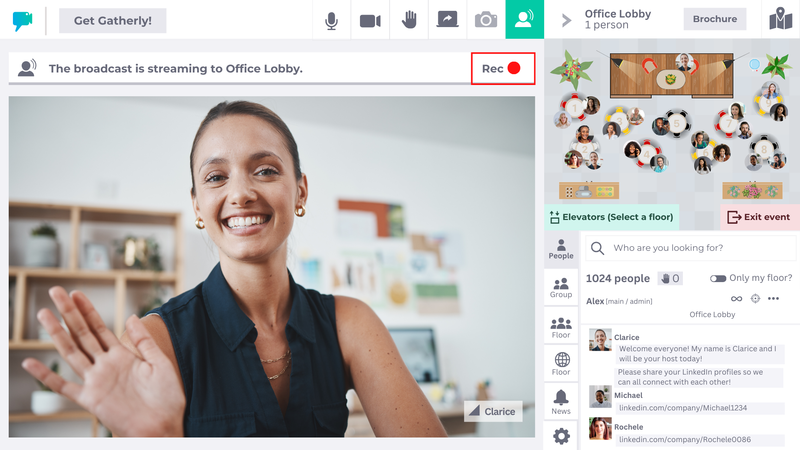Switch to the Group chat tab
The width and height of the screenshot is (800, 450).
(561, 288)
